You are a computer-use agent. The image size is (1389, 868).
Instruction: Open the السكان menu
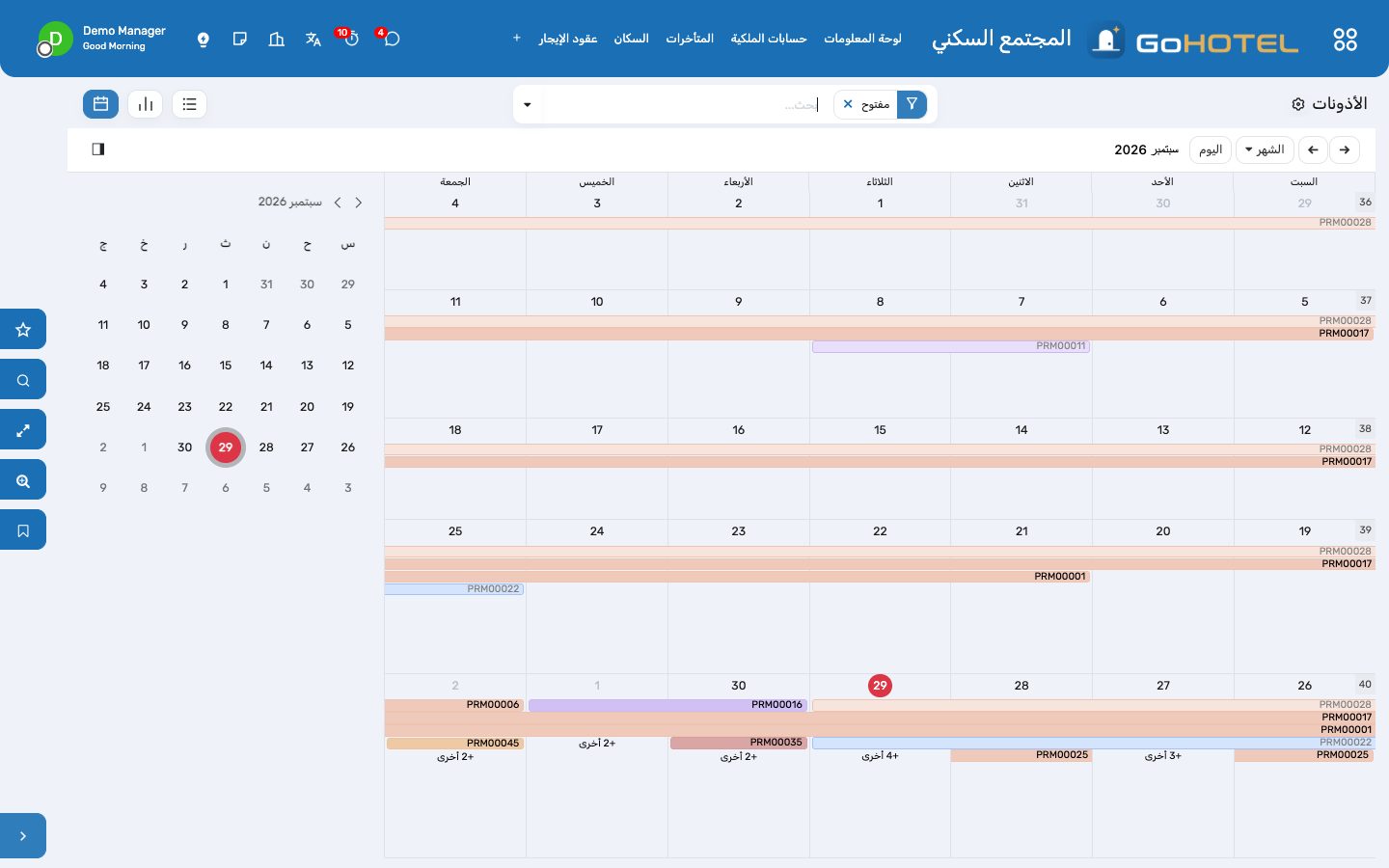(632, 39)
